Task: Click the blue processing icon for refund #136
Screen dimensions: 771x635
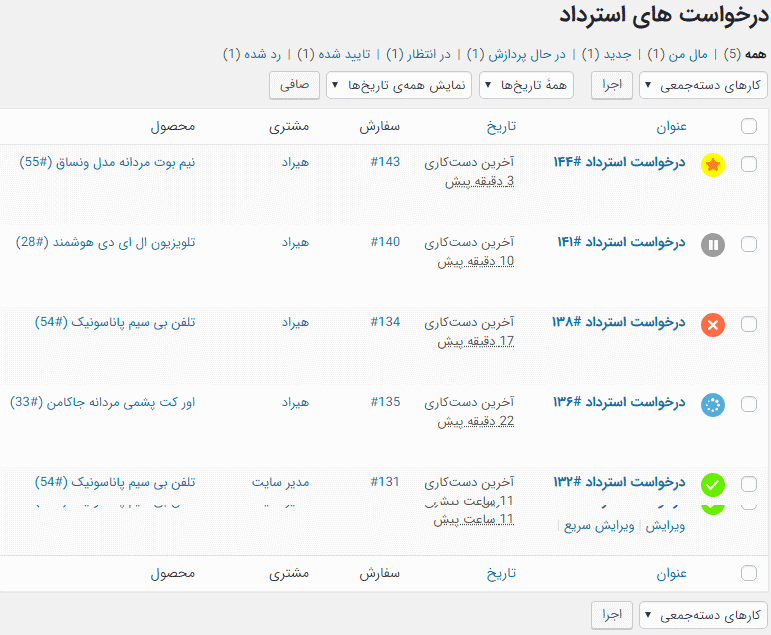Action: 712,405
